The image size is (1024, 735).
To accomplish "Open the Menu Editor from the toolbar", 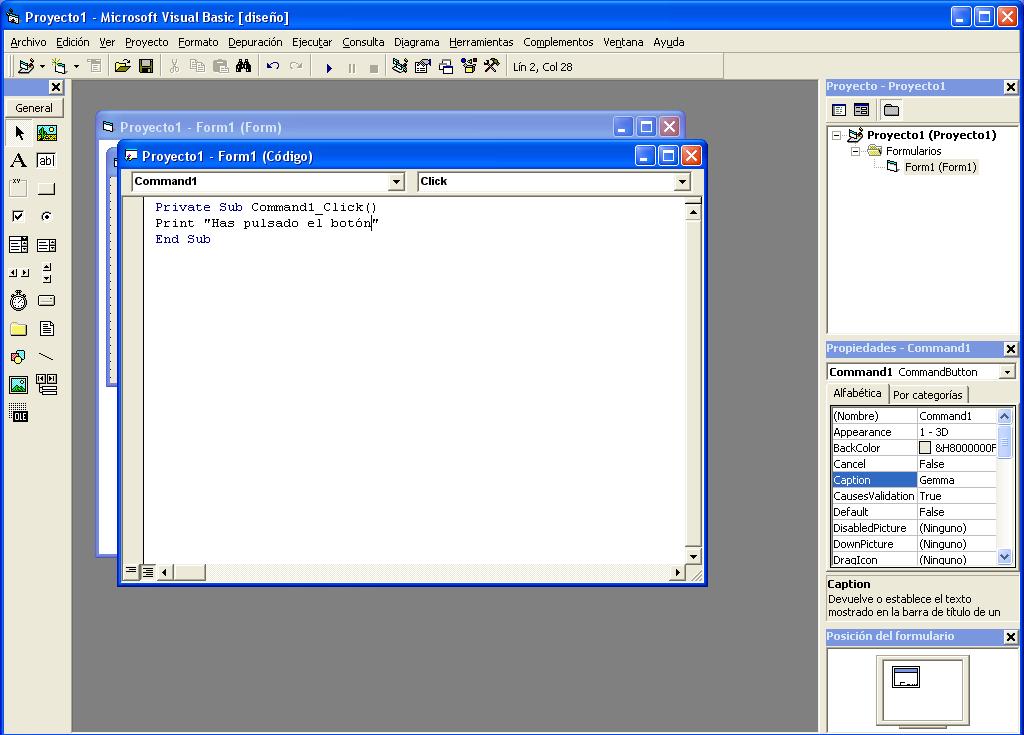I will coord(94,65).
